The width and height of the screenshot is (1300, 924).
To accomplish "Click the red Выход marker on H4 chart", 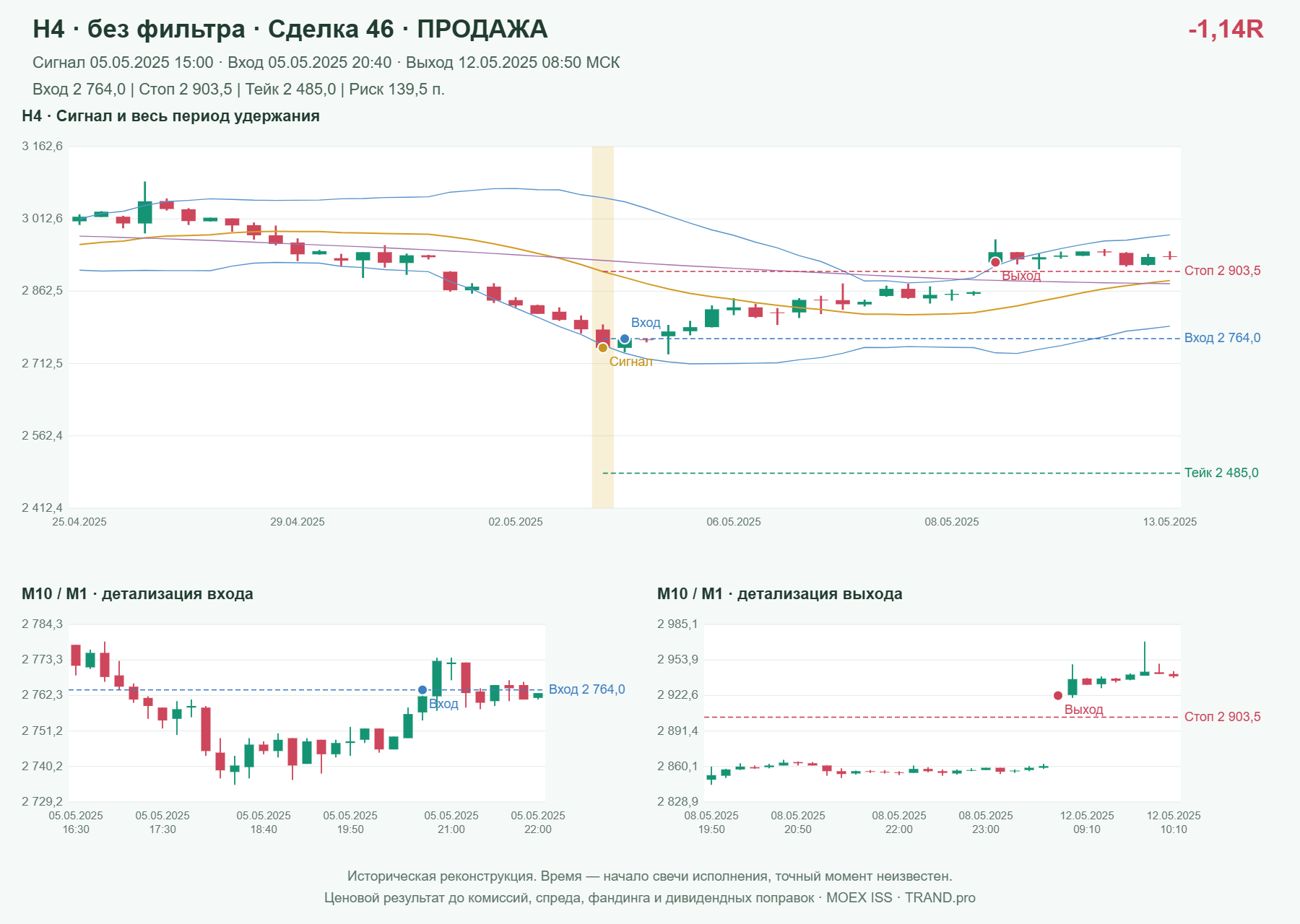I will coord(995,262).
